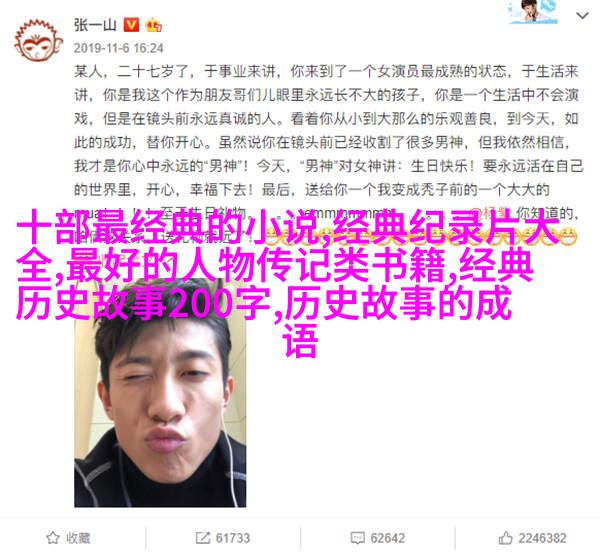Open the @杨紫 mention link
Screen dimensions: 600x558
492,213
